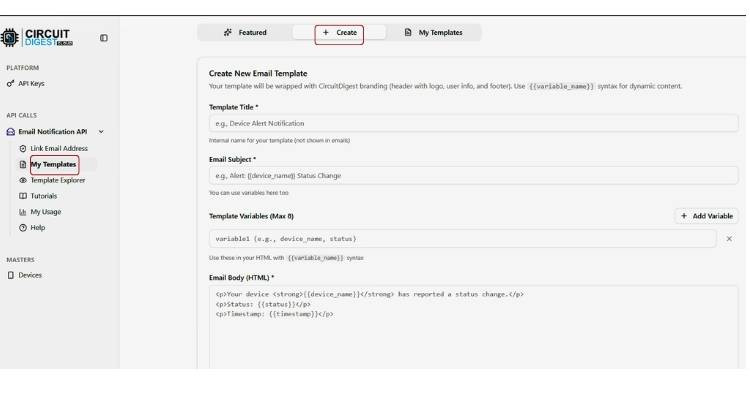
Task: Click the Email Notification API envelope icon
Action: click(x=11, y=132)
